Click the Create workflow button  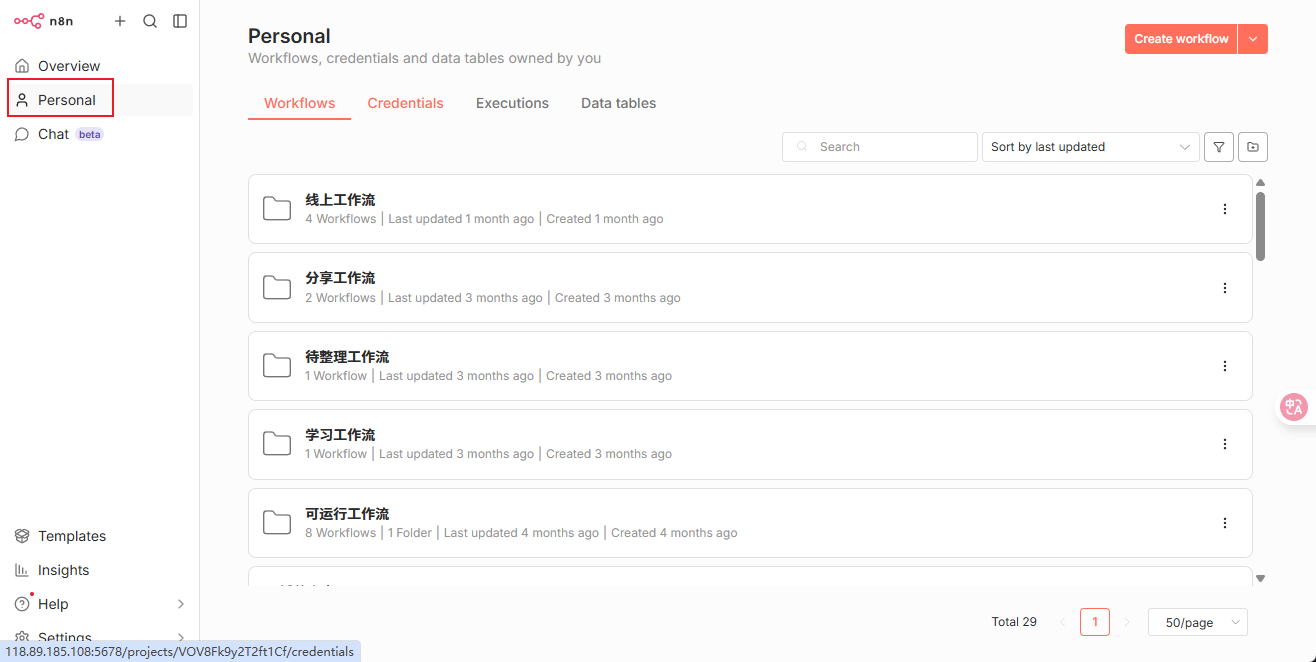[x=1180, y=39]
